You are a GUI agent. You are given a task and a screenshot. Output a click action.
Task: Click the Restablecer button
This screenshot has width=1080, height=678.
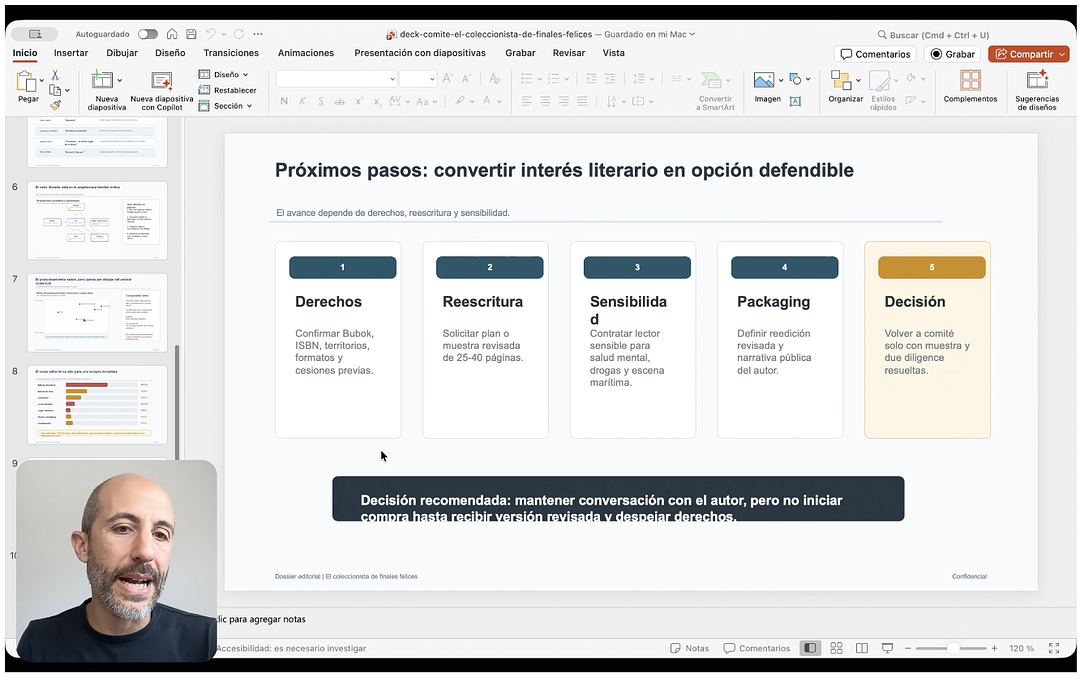[227, 90]
